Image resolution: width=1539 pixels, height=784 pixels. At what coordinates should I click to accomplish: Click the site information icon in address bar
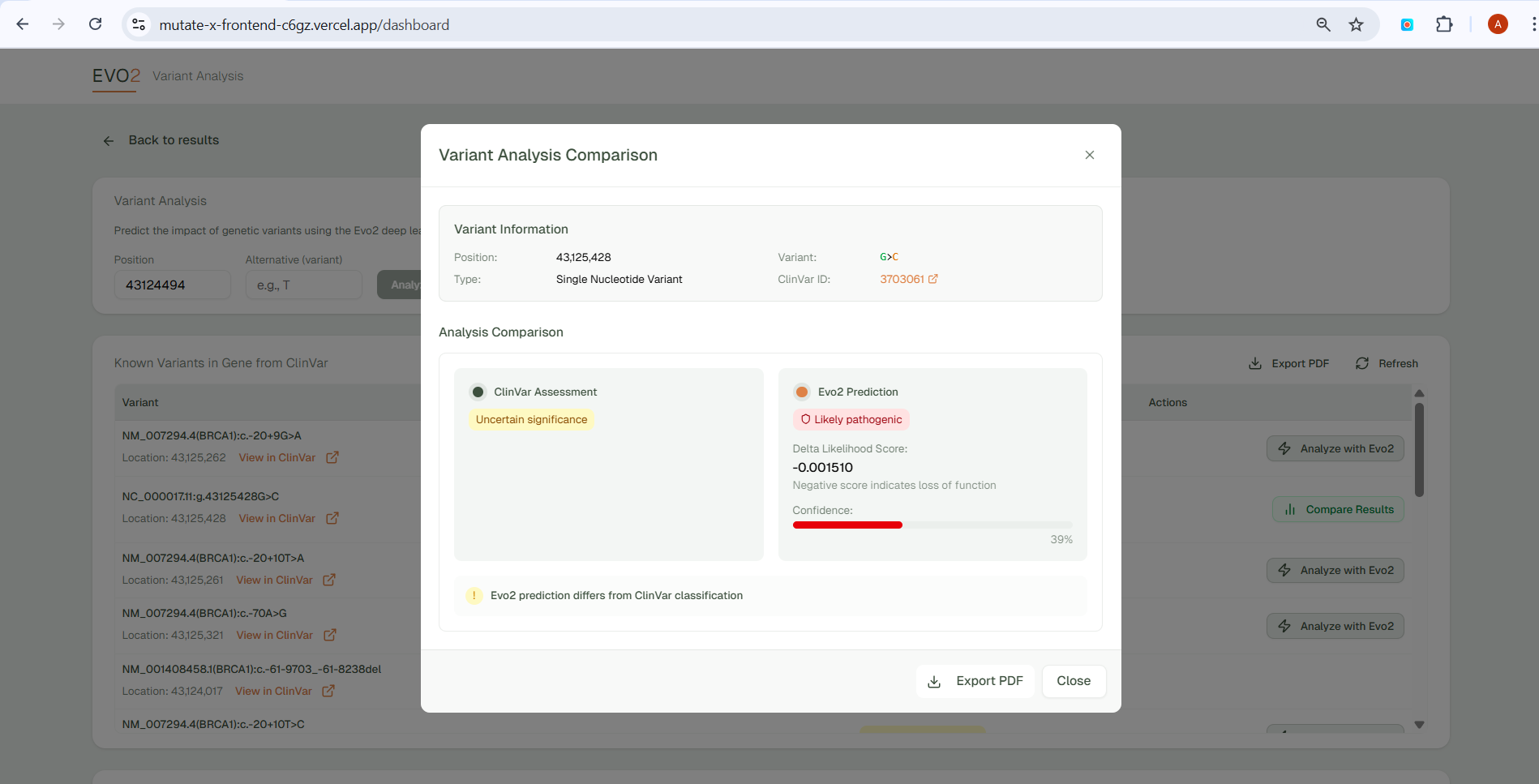point(139,25)
